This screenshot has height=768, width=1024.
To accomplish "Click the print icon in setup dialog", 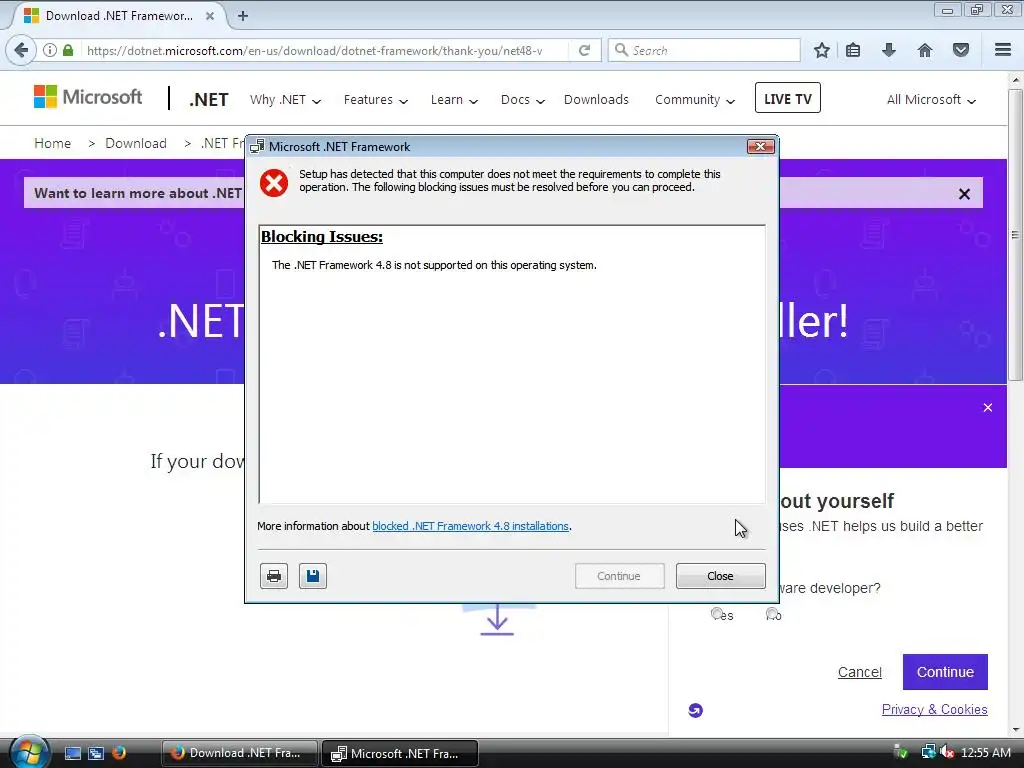I will 274,576.
